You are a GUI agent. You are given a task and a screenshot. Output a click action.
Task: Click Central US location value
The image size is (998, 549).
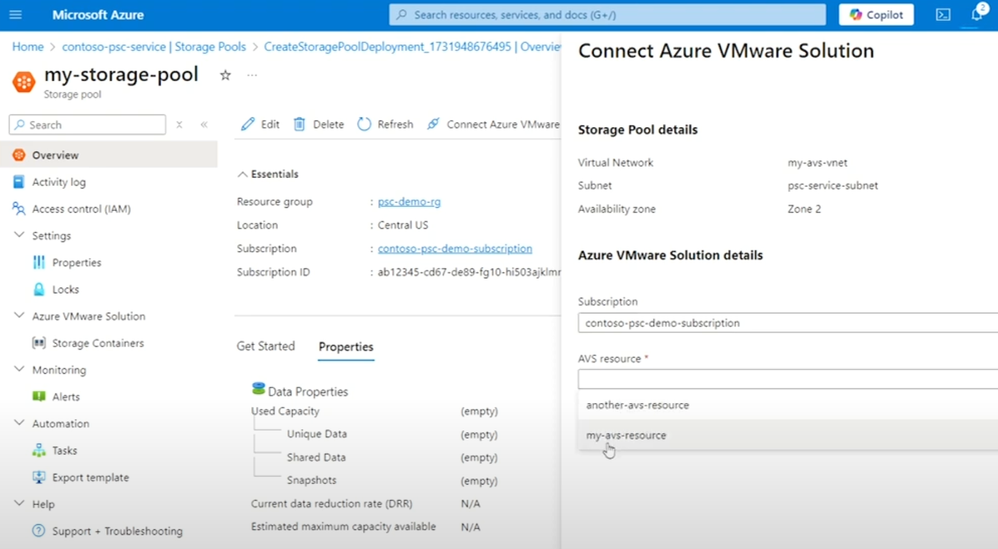[403, 225]
